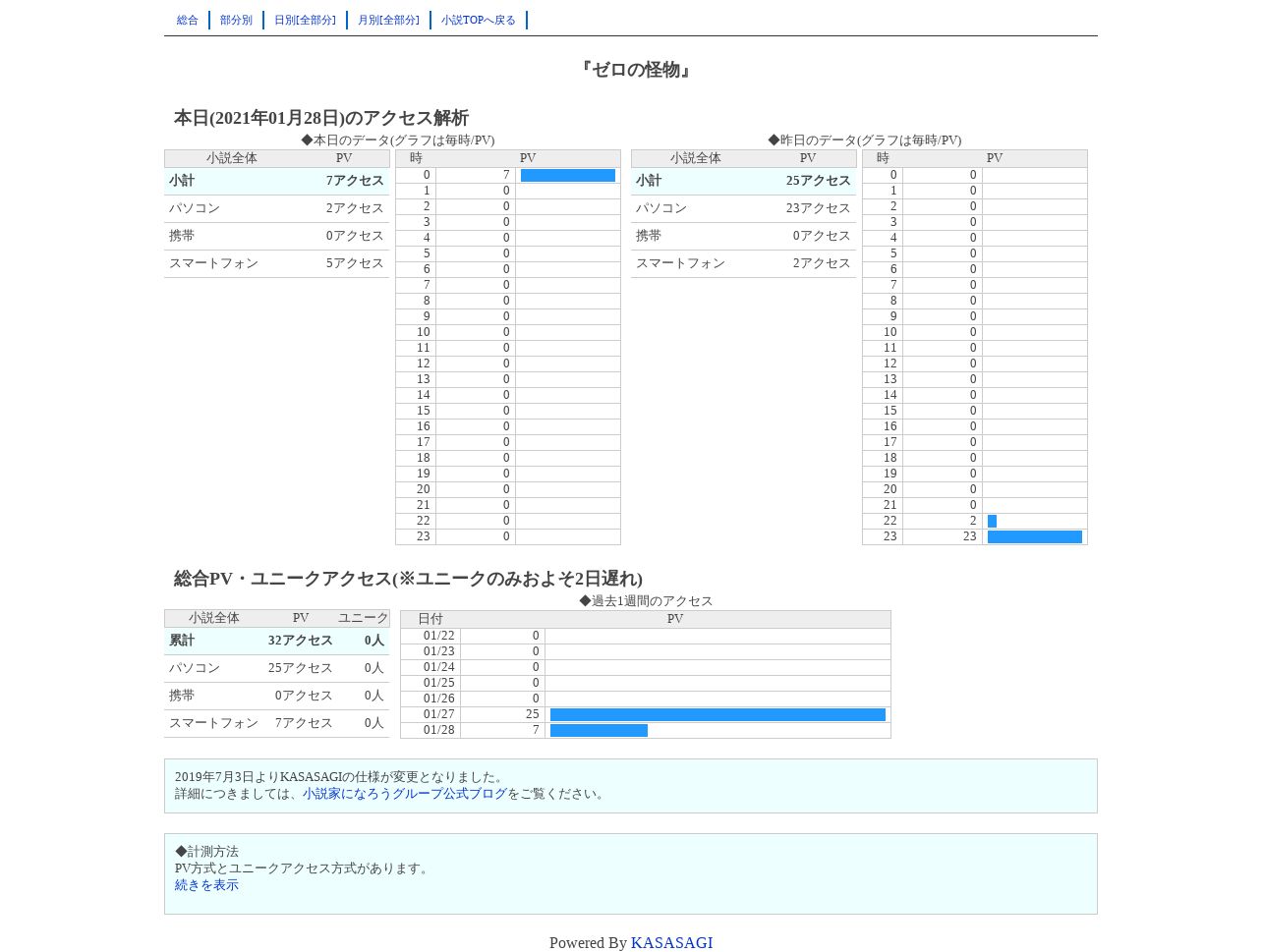
Task: Click the 日付 column header
Action: click(430, 619)
